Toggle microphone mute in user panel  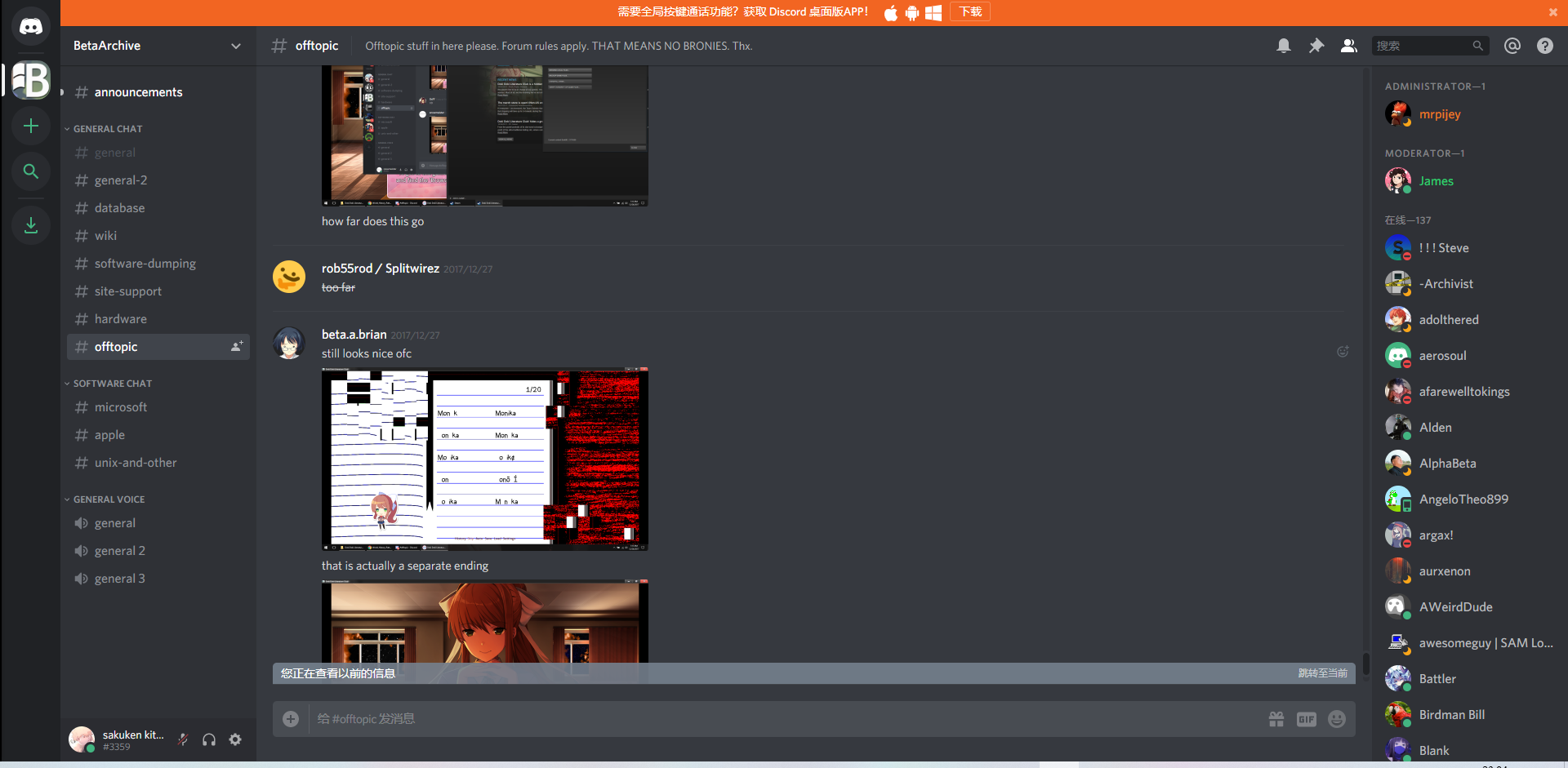pos(183,739)
